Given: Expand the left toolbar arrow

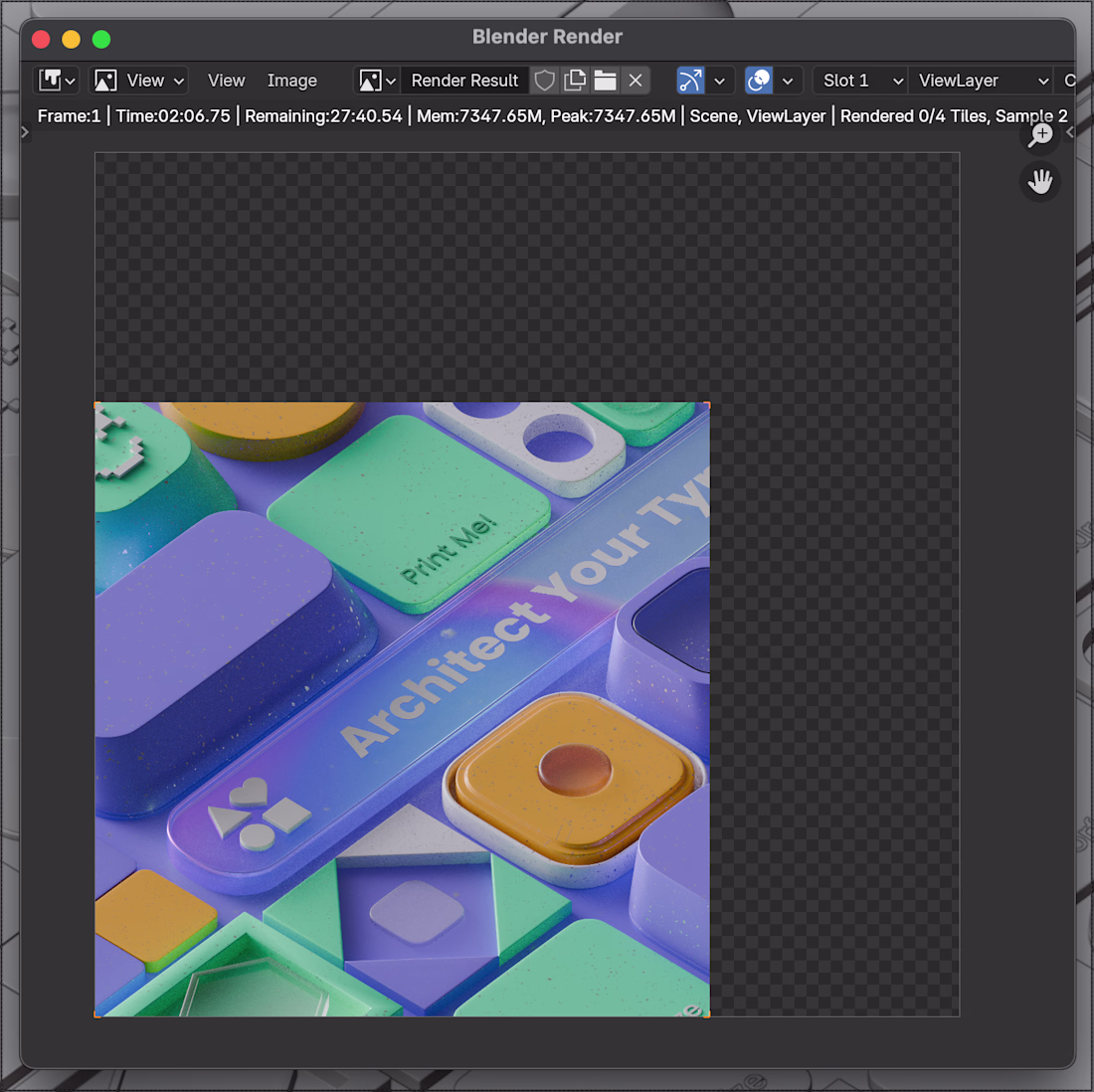Looking at the screenshot, I should pos(25,131).
